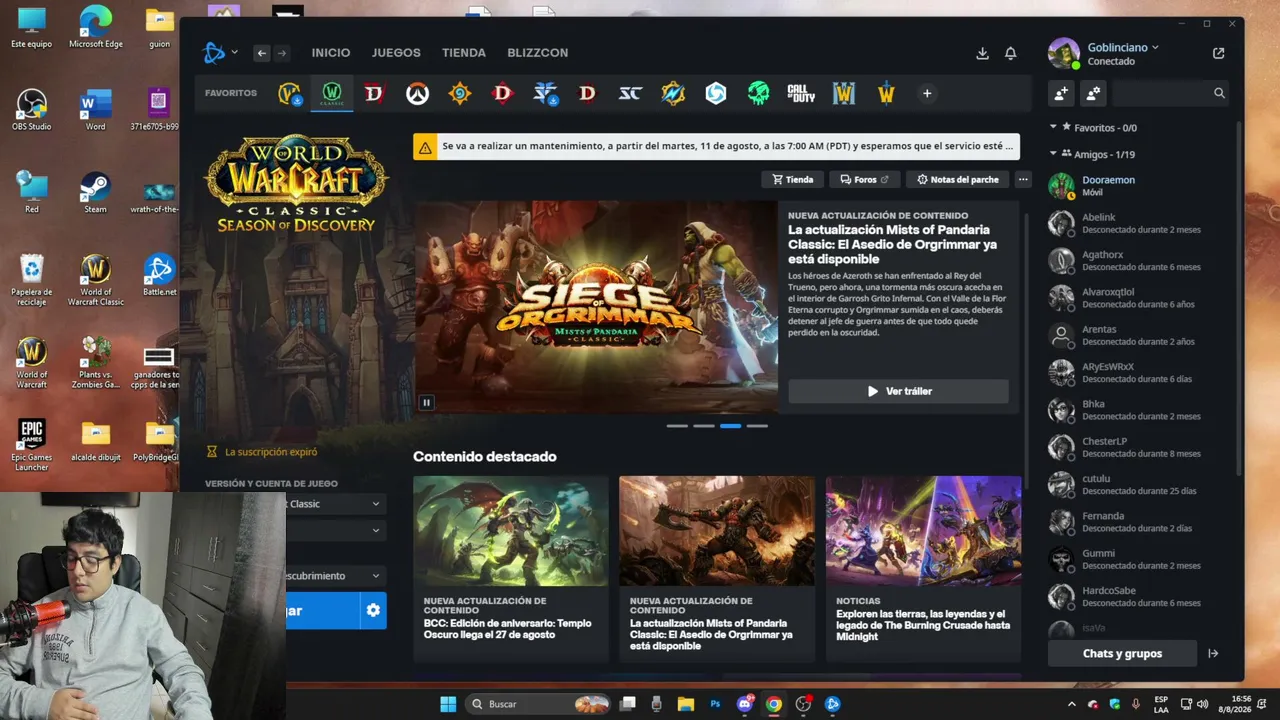Screen dimensions: 1280x720
Task: Open the Siege of Orgrimmar featured card
Action: pyautogui.click(x=717, y=568)
